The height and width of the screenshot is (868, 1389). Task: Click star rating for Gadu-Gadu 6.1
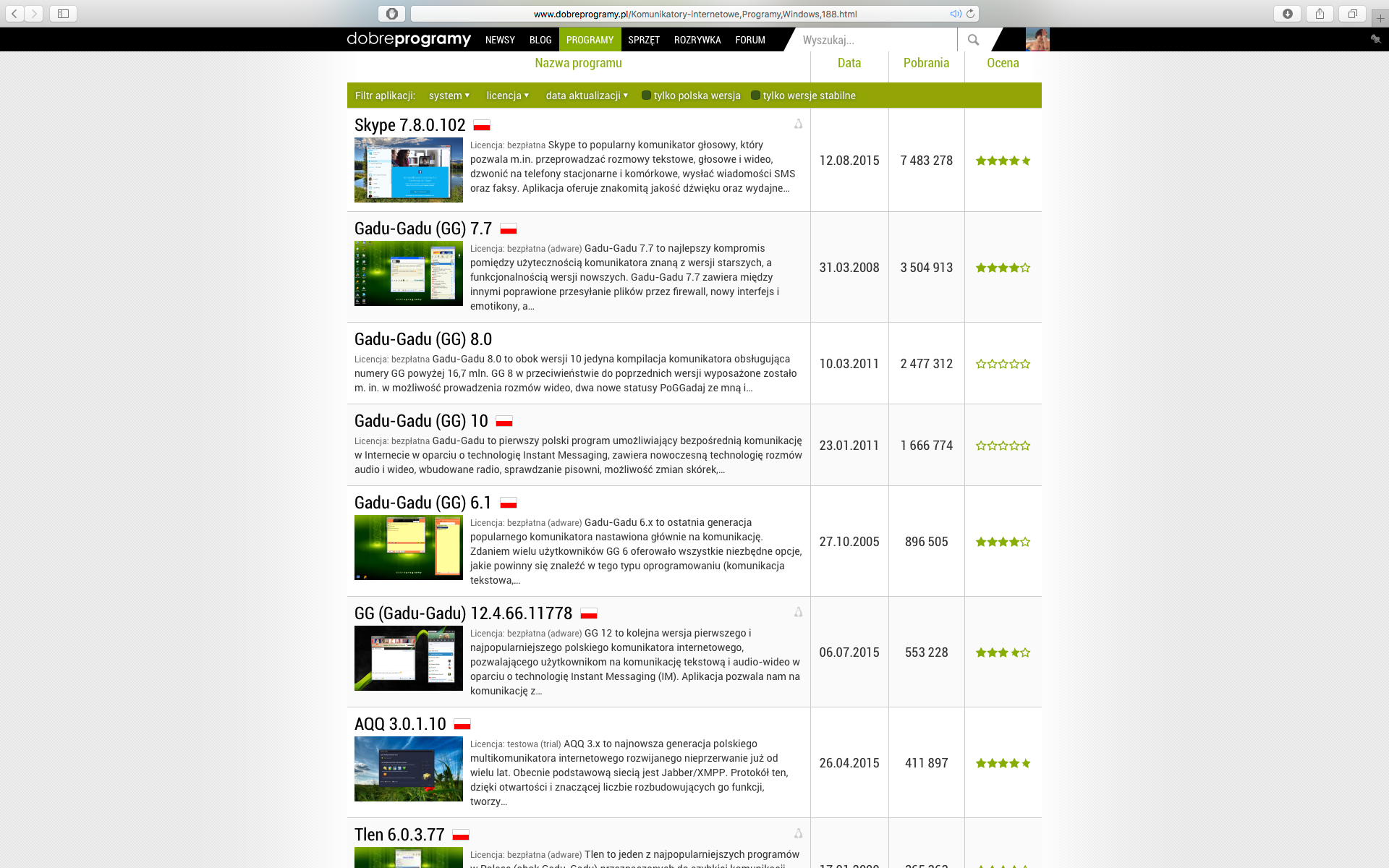pyautogui.click(x=1003, y=542)
